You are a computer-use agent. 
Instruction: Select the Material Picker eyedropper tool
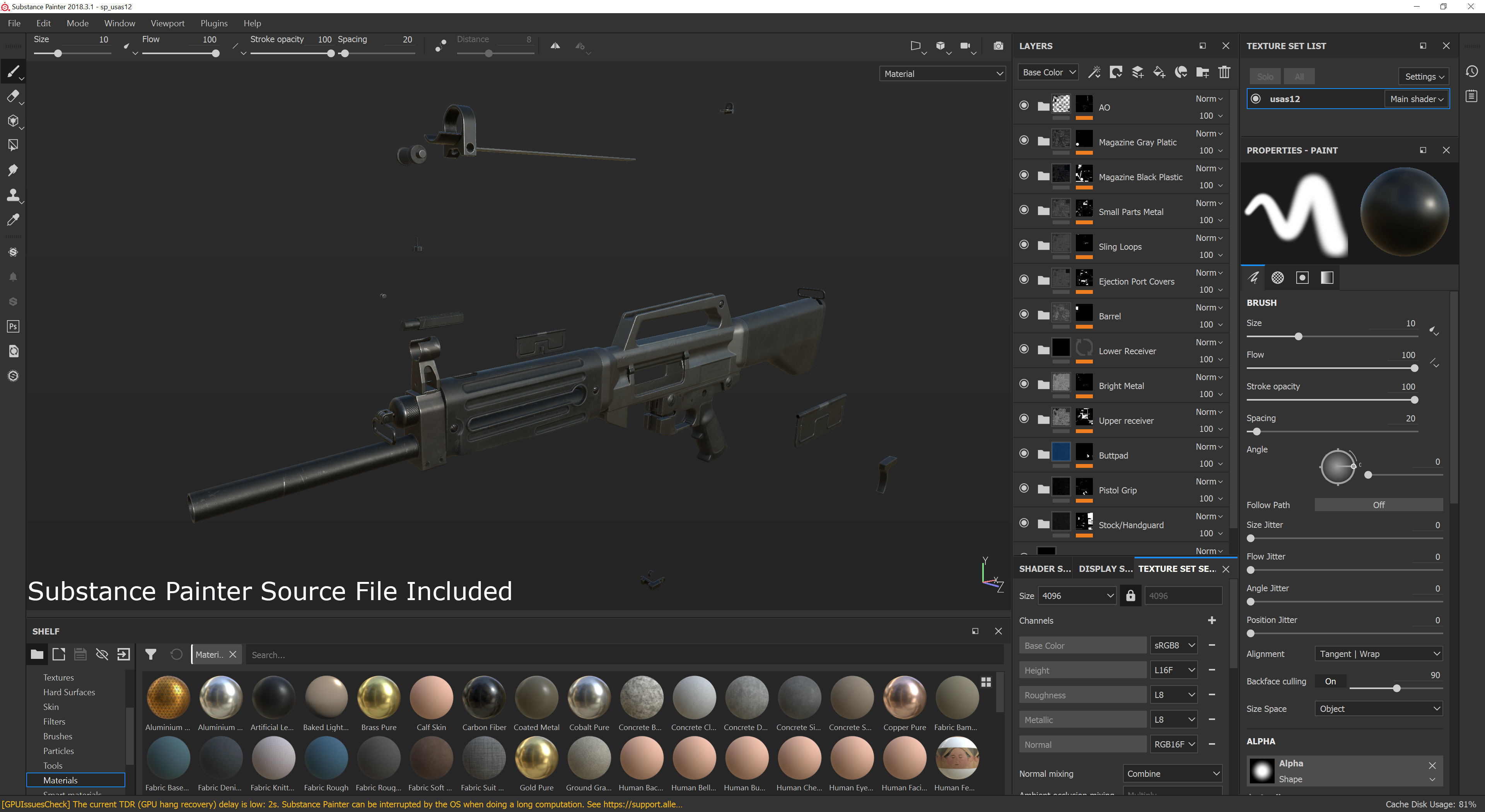(13, 220)
